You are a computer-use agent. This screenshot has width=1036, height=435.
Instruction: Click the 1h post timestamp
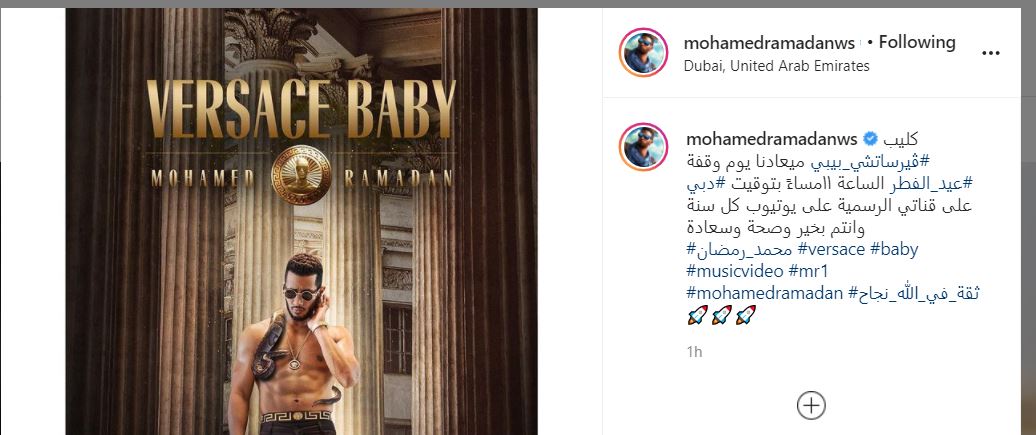point(694,352)
